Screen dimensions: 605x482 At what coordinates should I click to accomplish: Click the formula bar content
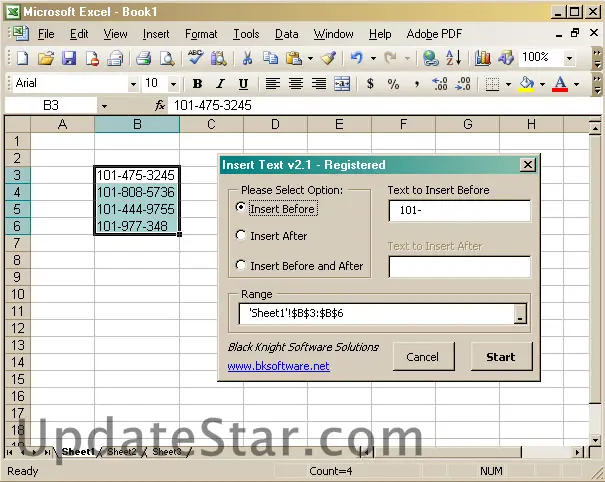[384, 105]
